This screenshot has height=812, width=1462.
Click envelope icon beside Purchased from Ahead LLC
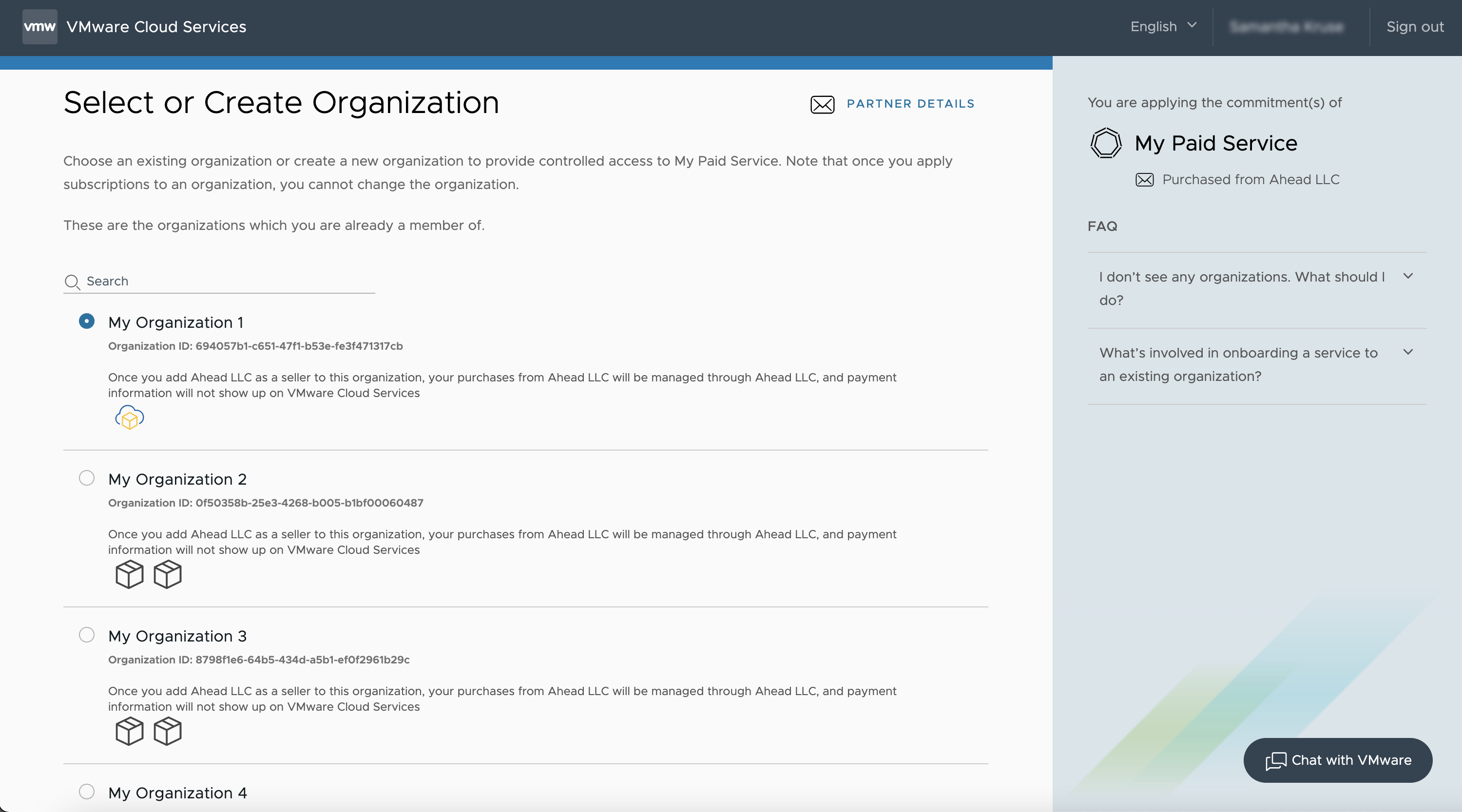click(x=1144, y=180)
